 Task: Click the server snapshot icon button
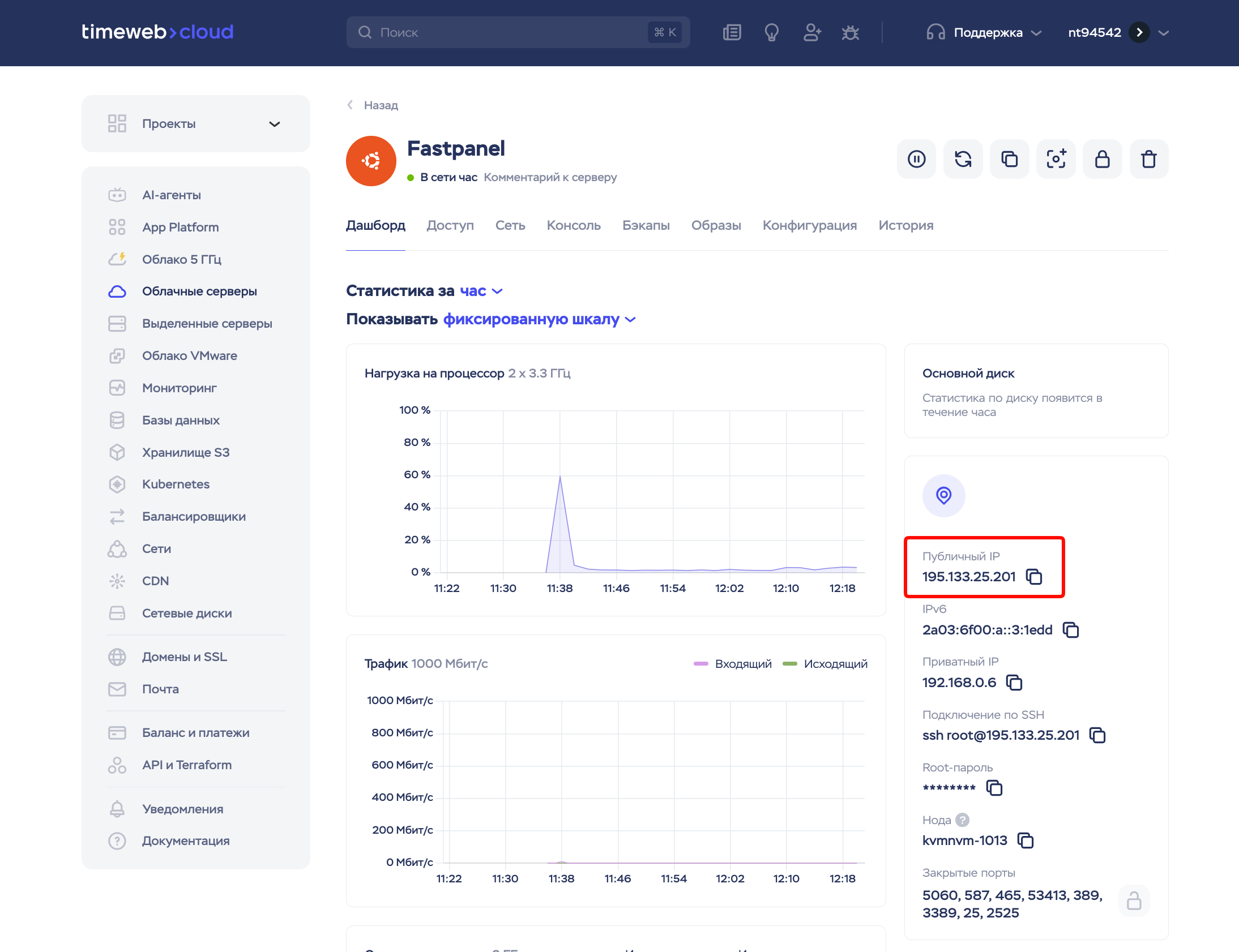pos(1056,159)
